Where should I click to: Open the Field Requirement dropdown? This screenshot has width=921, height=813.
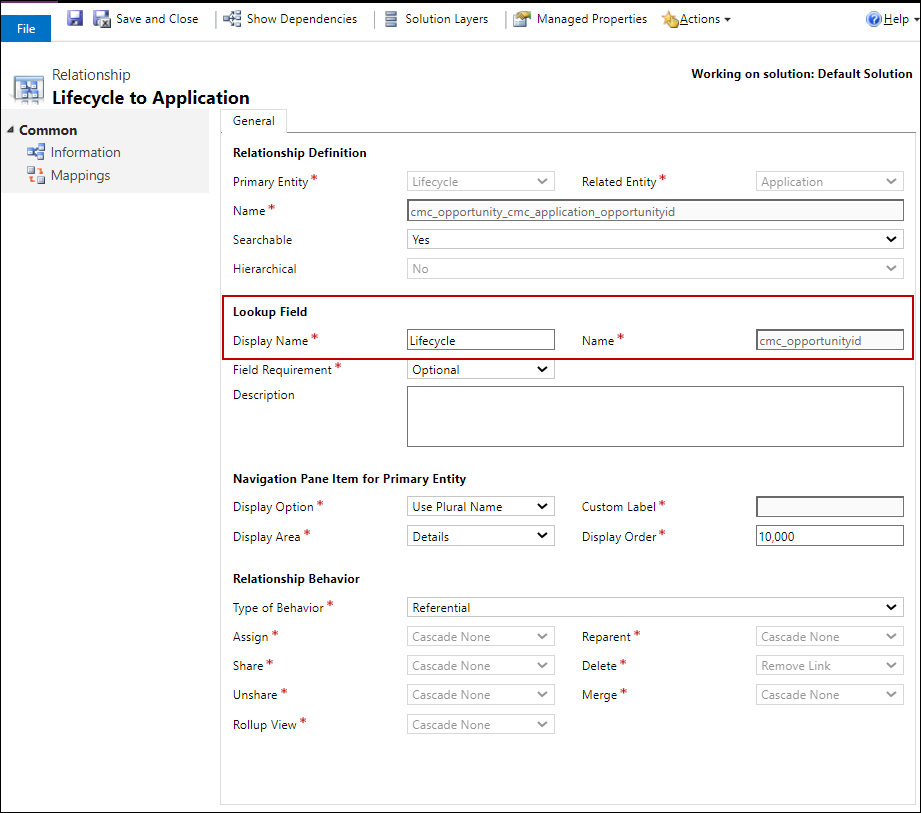(x=481, y=370)
